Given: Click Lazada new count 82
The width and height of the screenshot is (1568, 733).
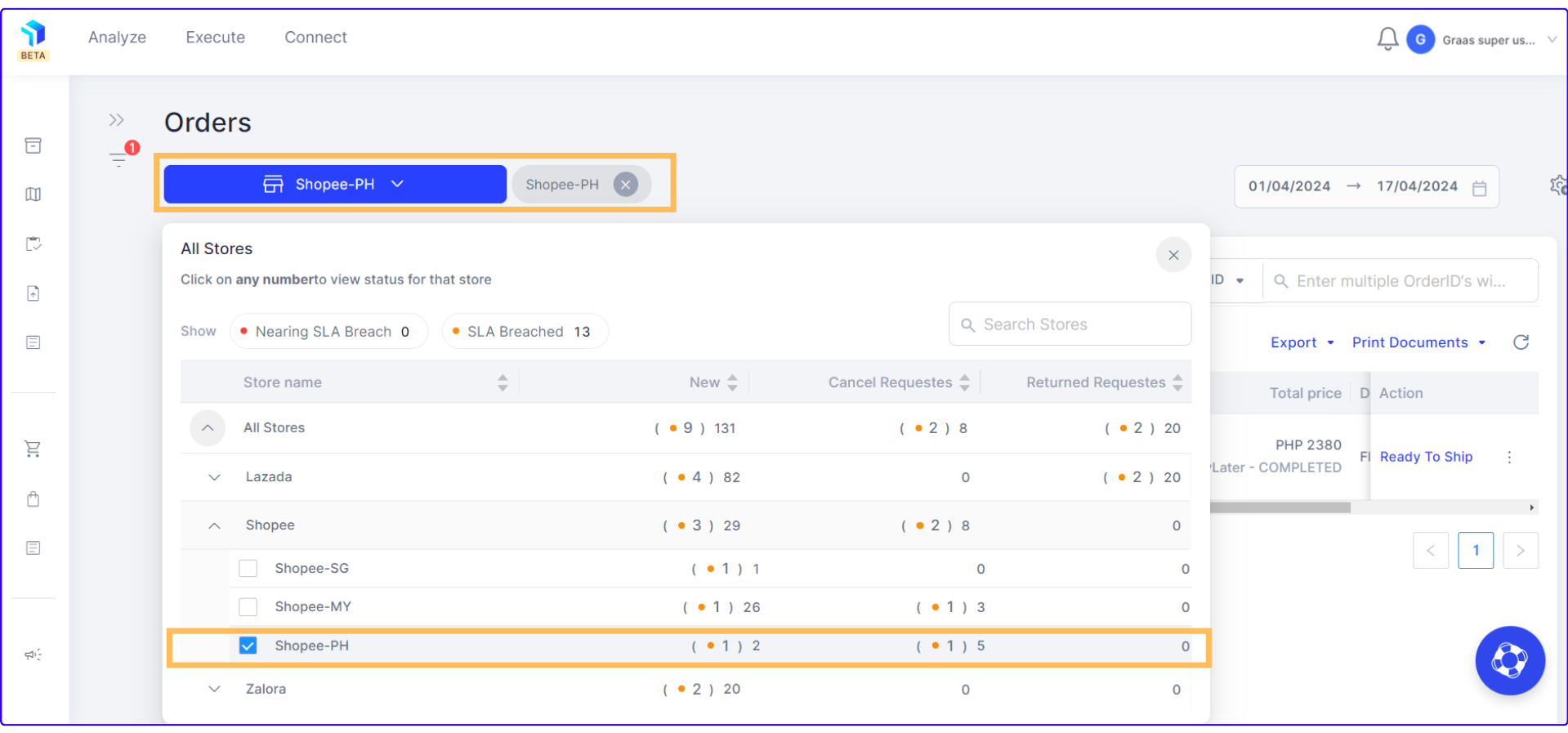Looking at the screenshot, I should pos(732,477).
